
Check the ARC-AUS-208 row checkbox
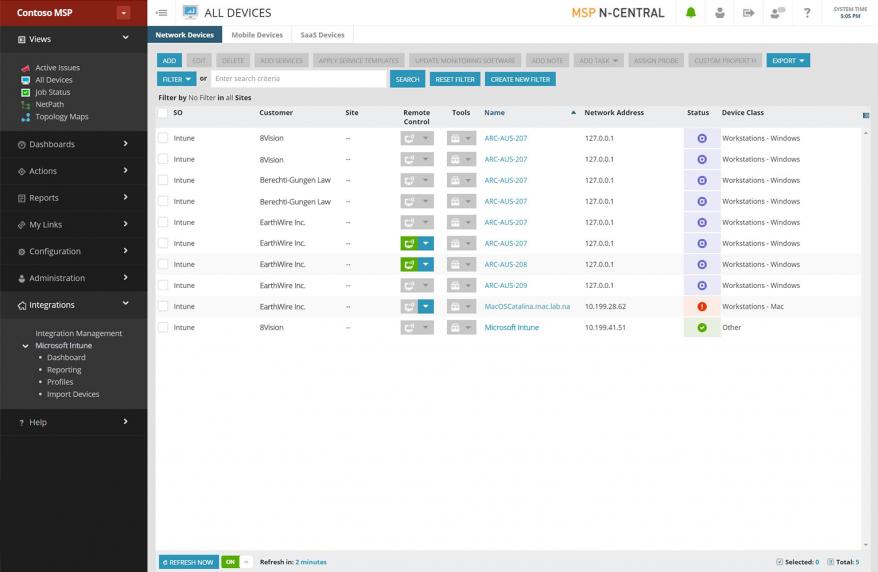pos(162,264)
